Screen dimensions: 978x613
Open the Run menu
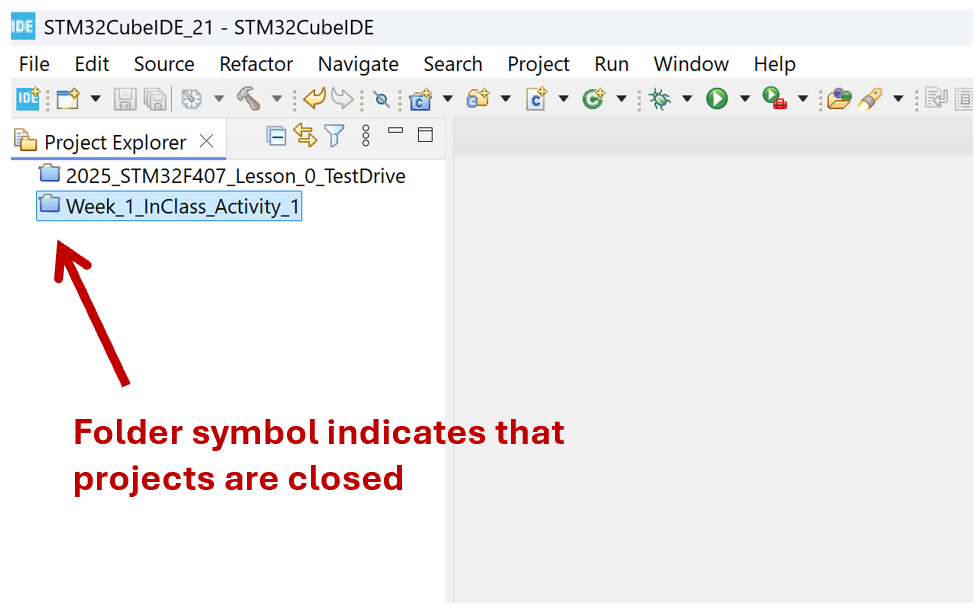tap(611, 64)
